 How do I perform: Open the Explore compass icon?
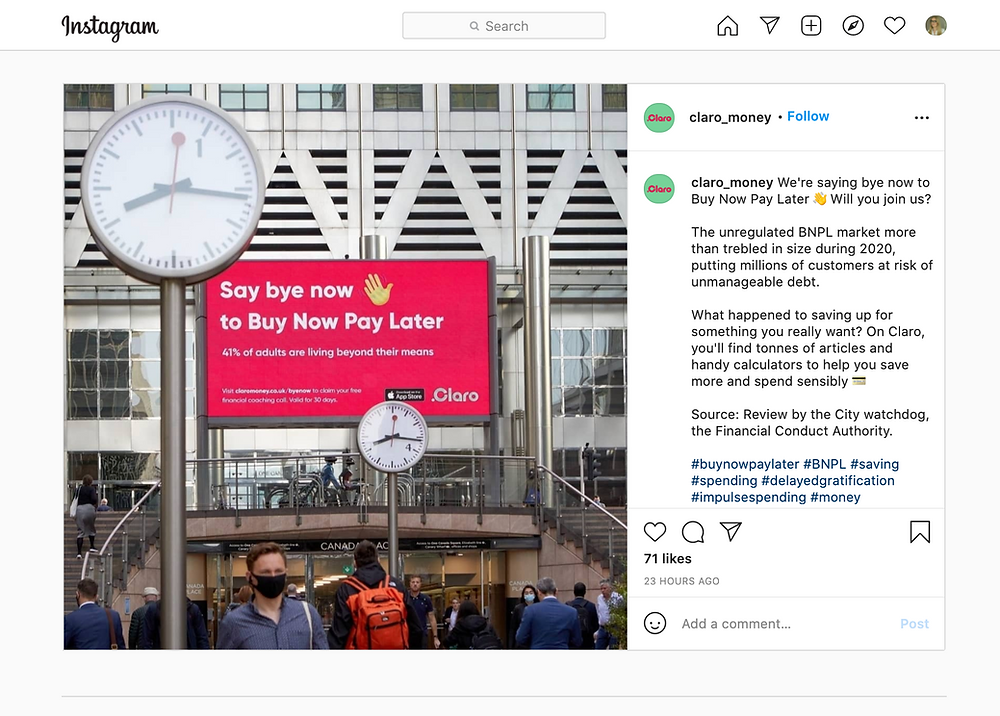(853, 26)
